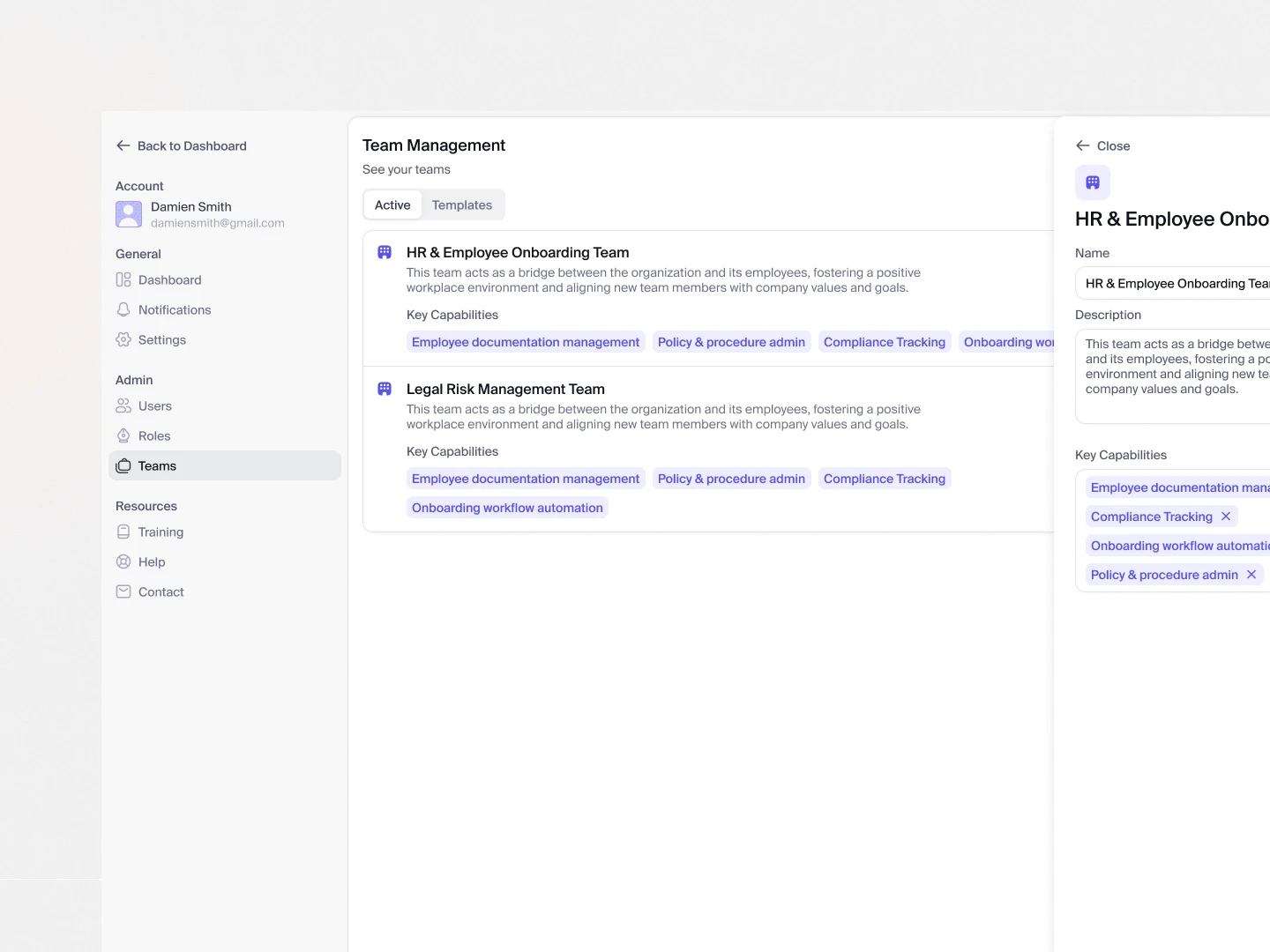Select the Active tab

pos(392,205)
